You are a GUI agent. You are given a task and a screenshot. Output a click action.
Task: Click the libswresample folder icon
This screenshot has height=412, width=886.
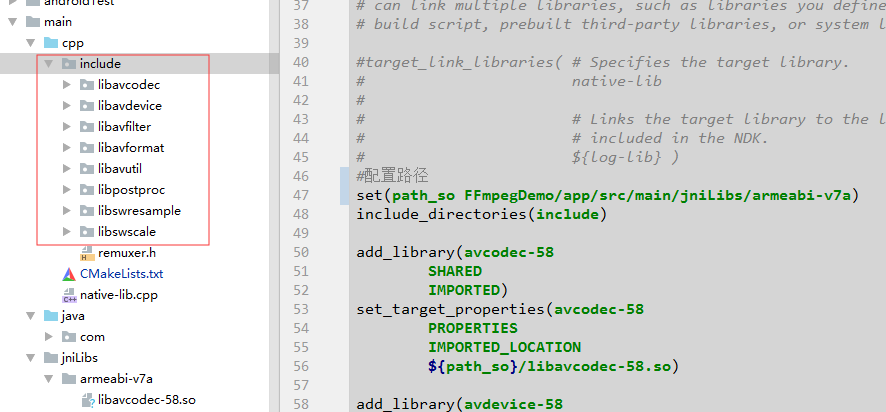coord(86,210)
